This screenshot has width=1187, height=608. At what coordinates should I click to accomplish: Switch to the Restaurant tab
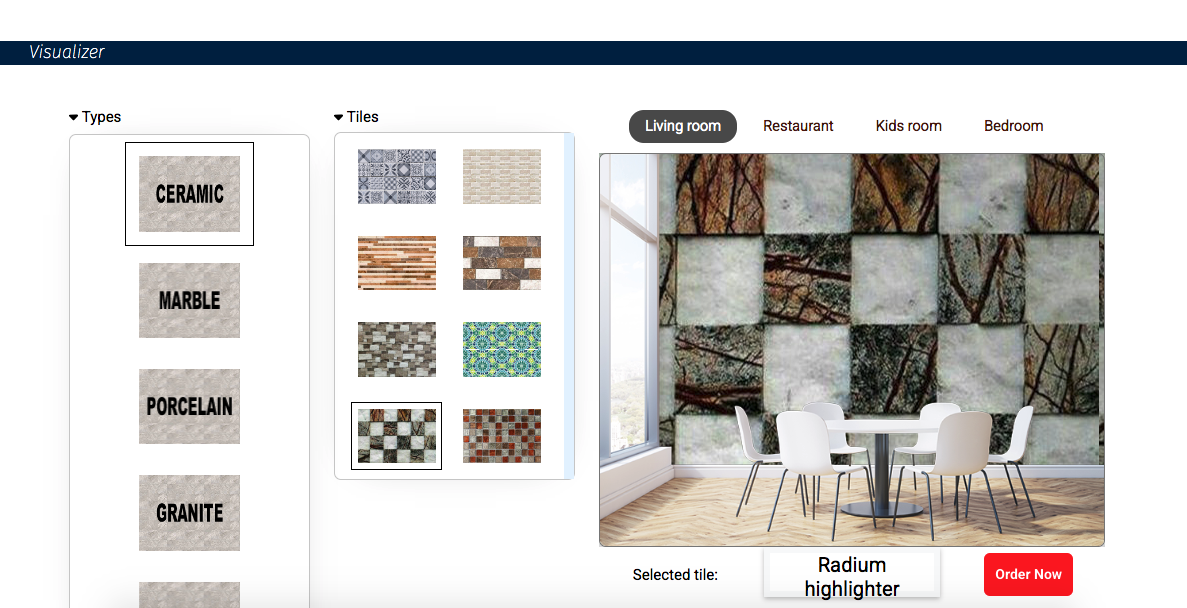click(798, 126)
